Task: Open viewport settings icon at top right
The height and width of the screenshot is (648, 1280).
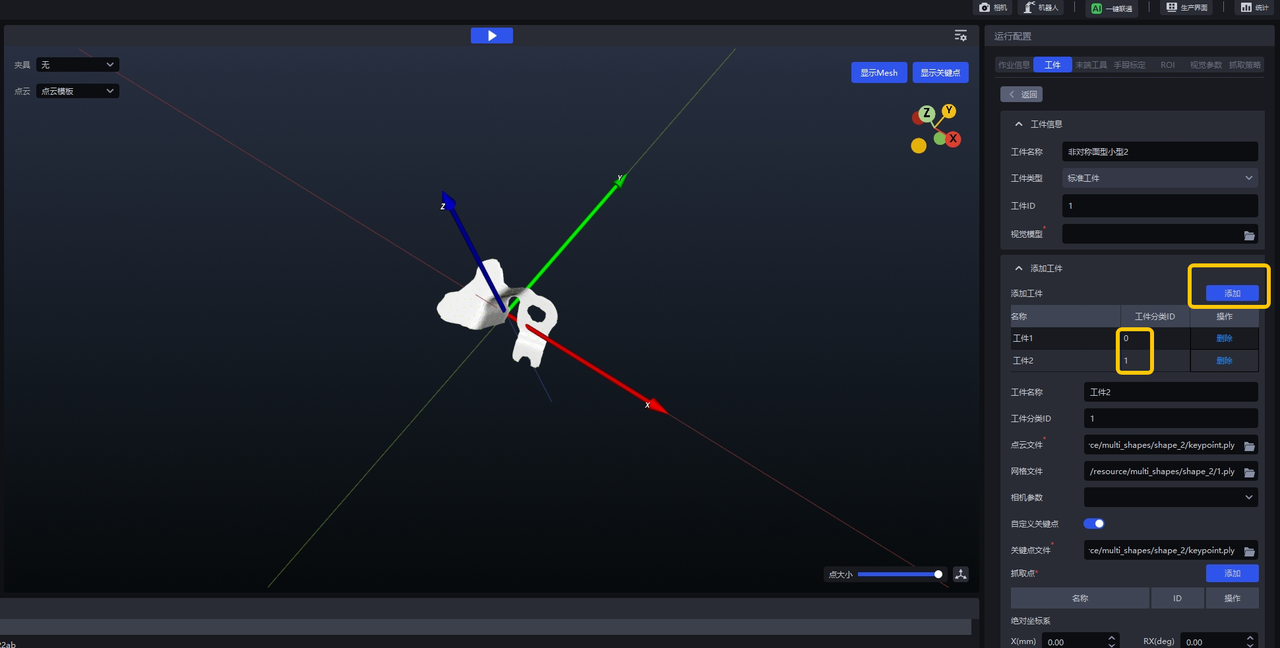Action: (x=960, y=35)
